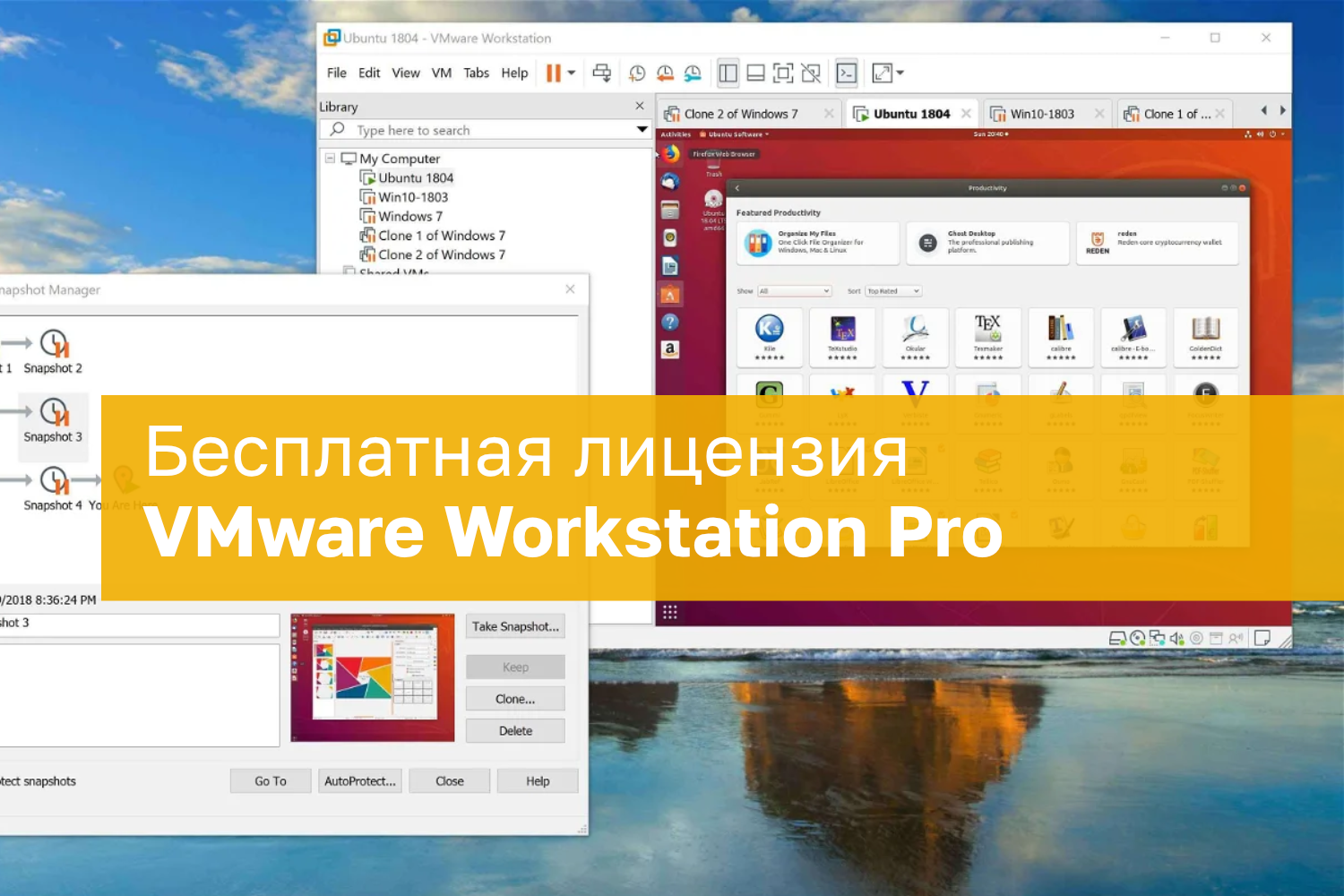Toggle Unity mode for the guest

tap(811, 74)
